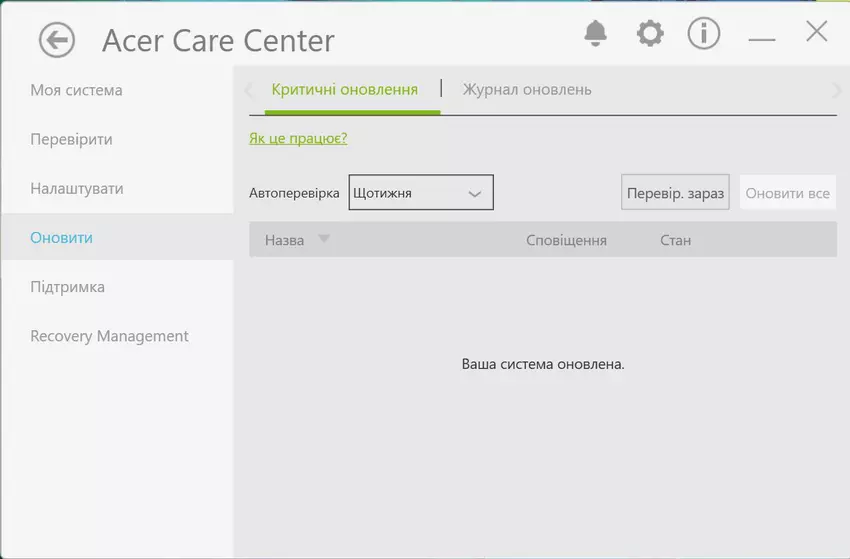Switch to Журнал оновлень tab

click(x=526, y=90)
